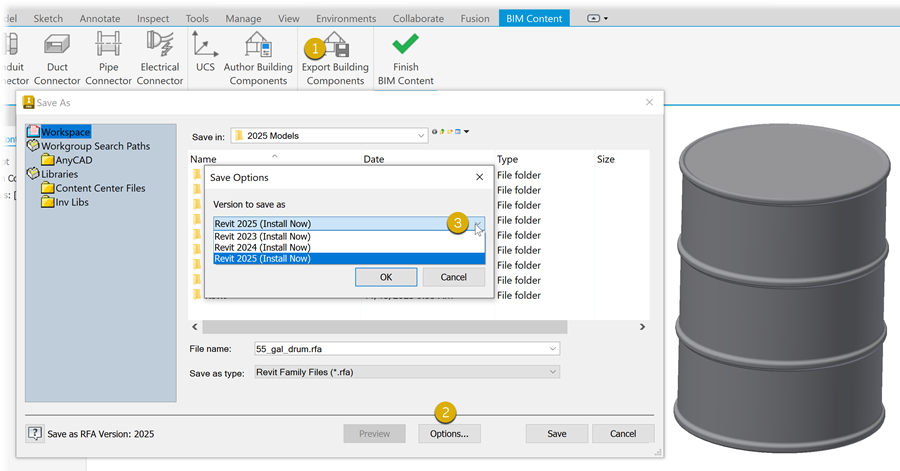900x471 pixels.
Task: Click the Duct Connector tool icon
Action: point(57,45)
